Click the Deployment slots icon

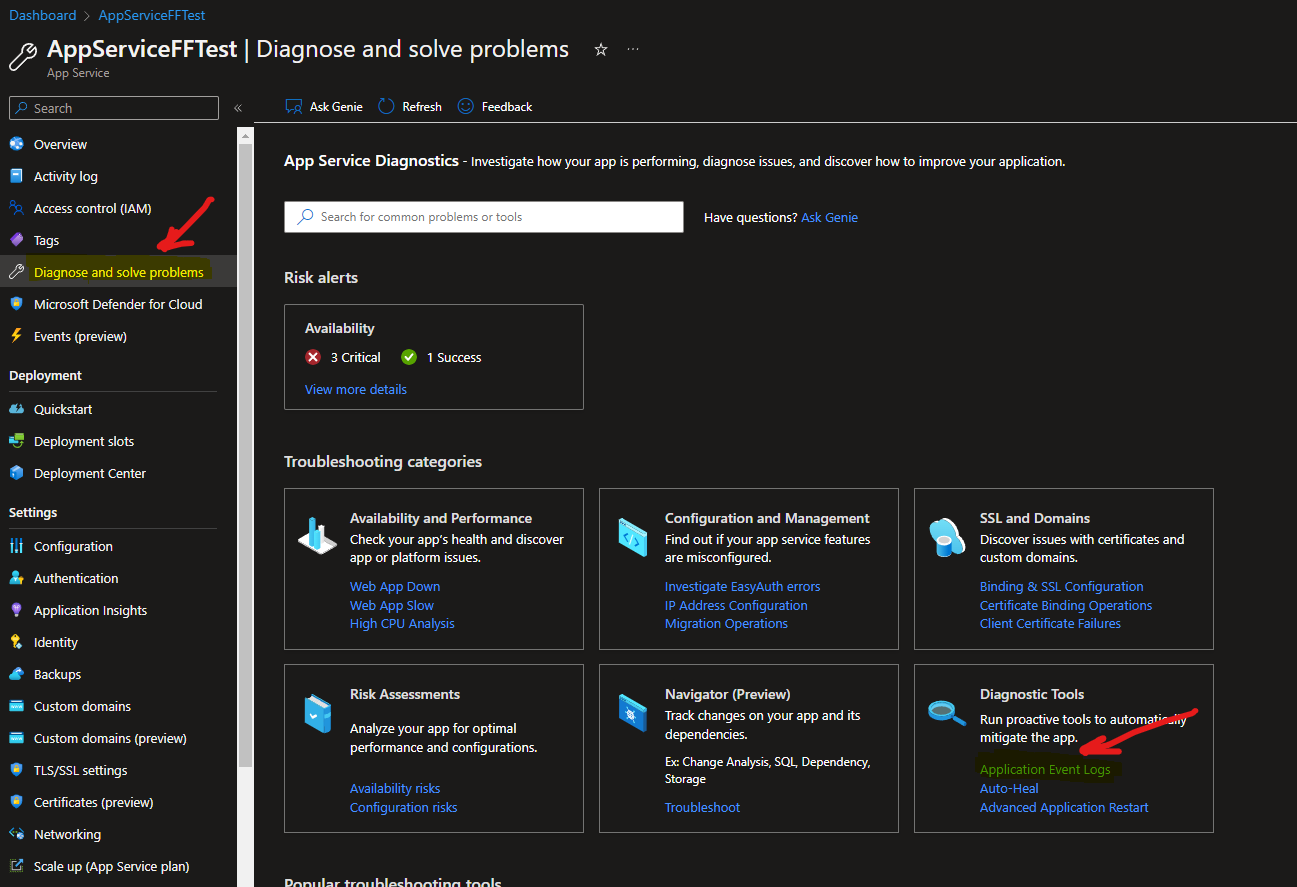16,441
